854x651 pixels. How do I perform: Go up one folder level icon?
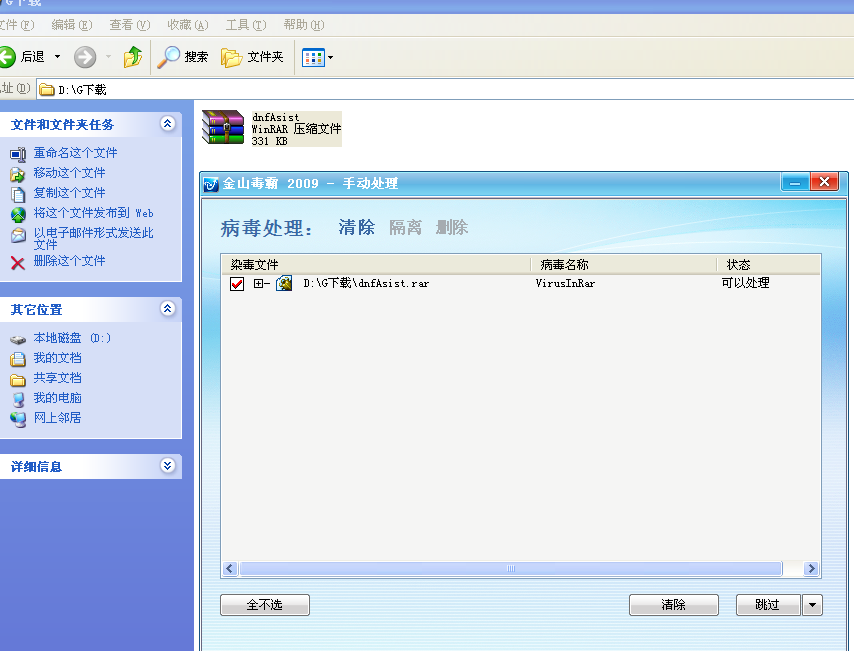(133, 57)
